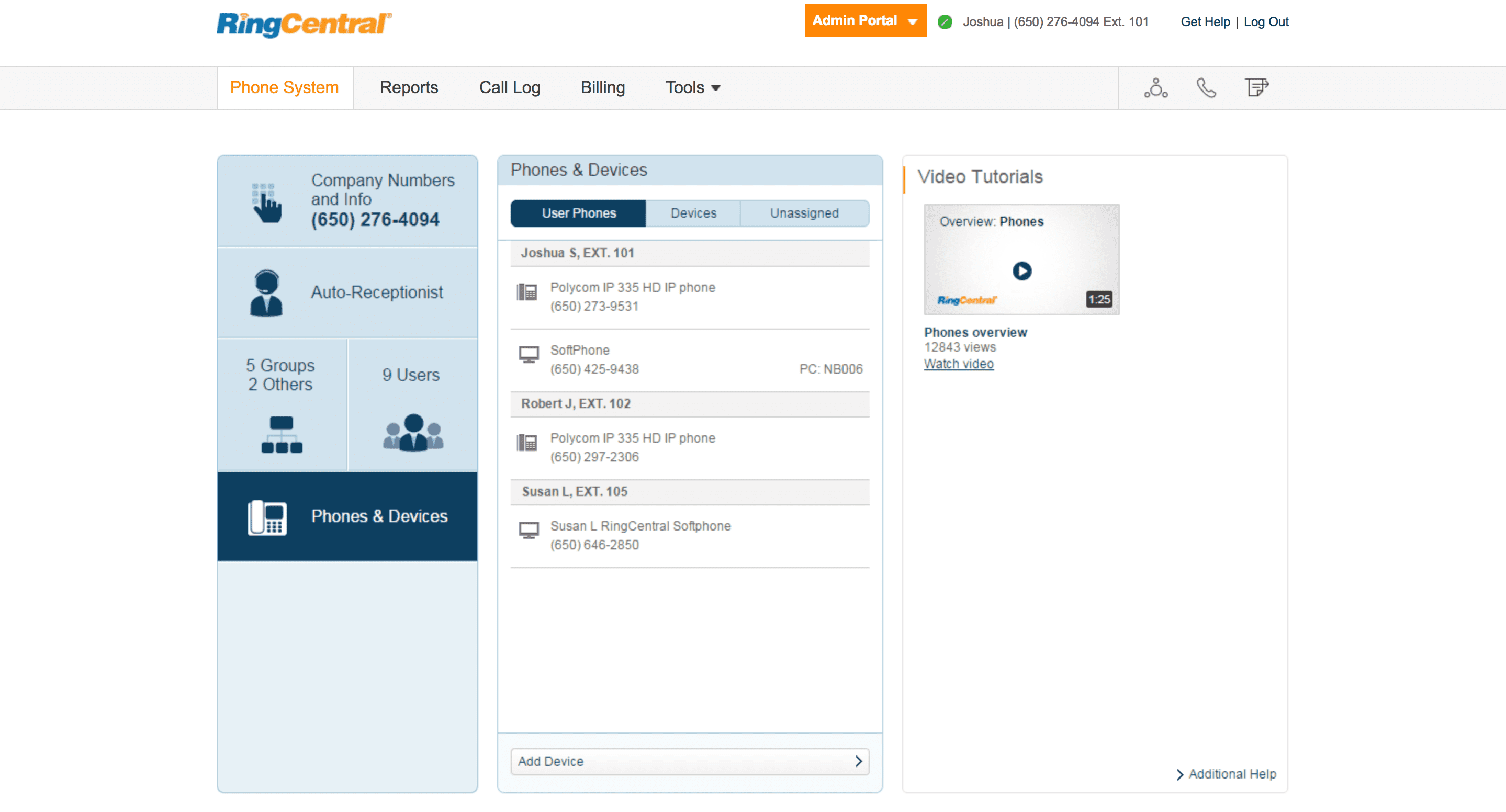Click the Auto-Receptionist headset person icon
Image resolution: width=1506 pixels, height=812 pixels.
click(x=266, y=292)
